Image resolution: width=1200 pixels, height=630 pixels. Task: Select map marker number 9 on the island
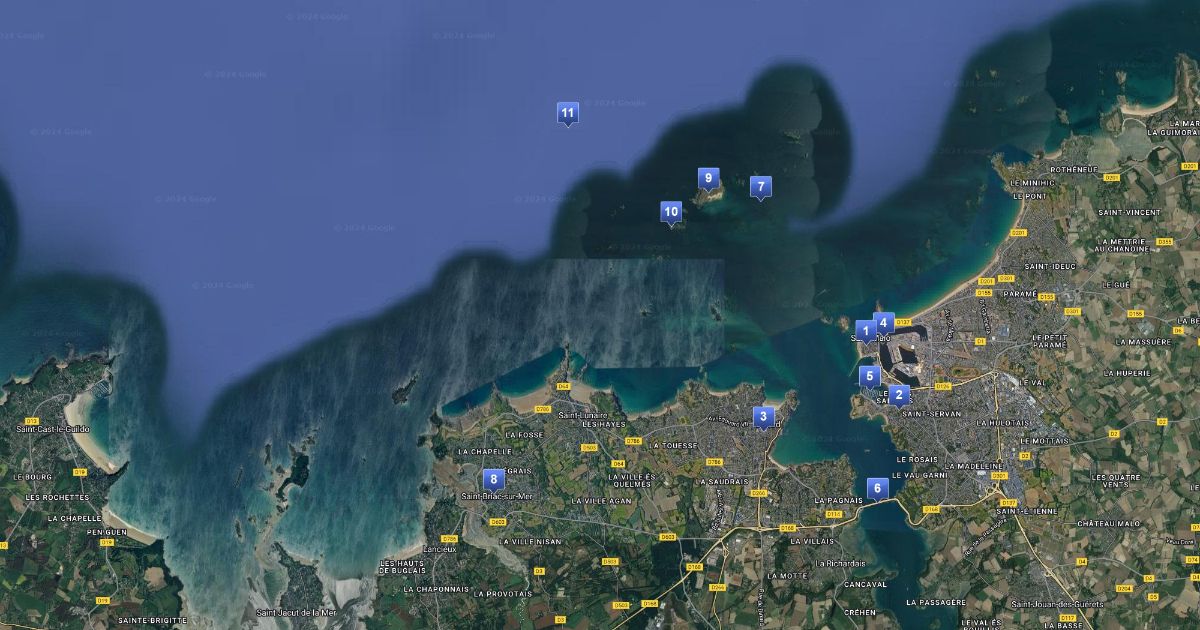[708, 179]
